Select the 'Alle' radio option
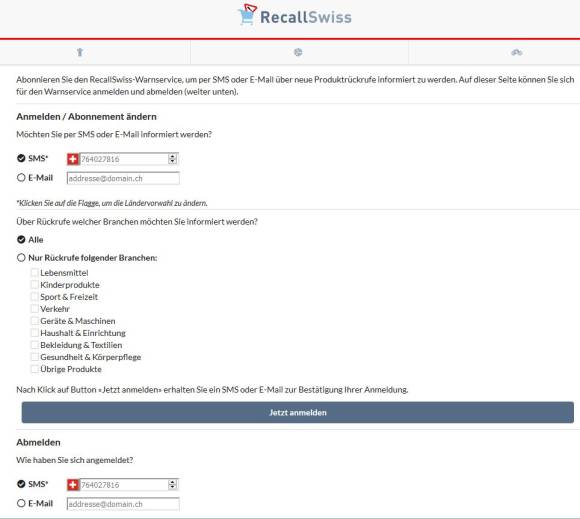 21,239
